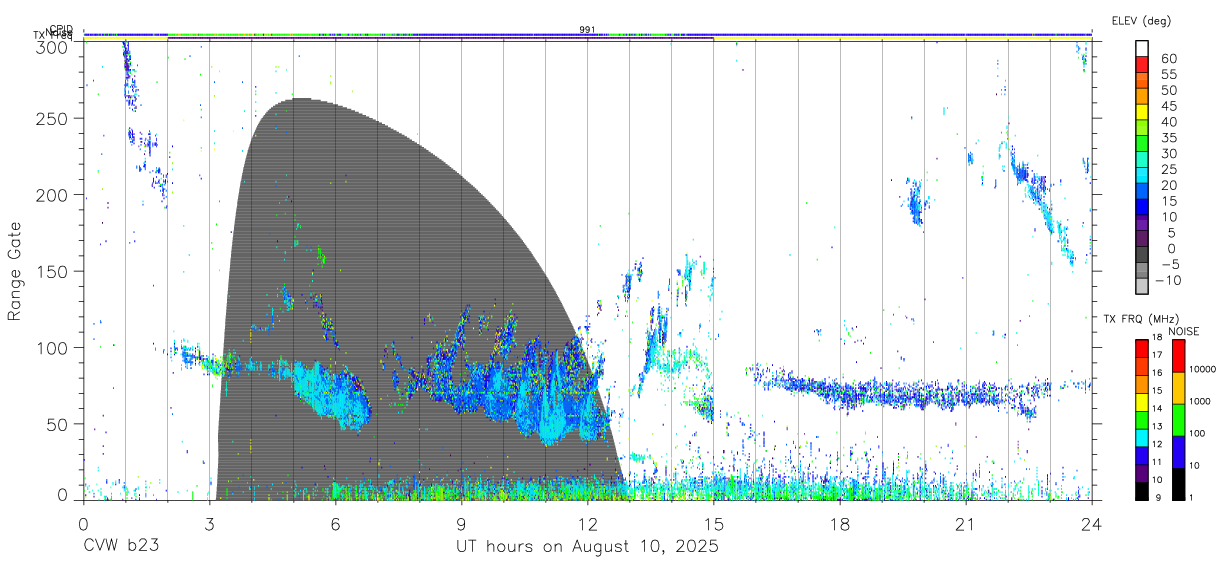Pick the yellow 40–45 degree elevation swatch
Image resolution: width=1228 pixels, height=567 pixels.
click(1142, 113)
